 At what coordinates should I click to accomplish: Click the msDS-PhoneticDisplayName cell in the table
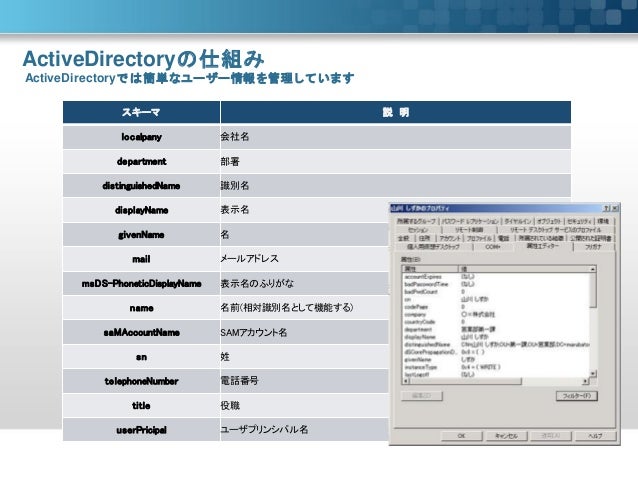tap(141, 284)
